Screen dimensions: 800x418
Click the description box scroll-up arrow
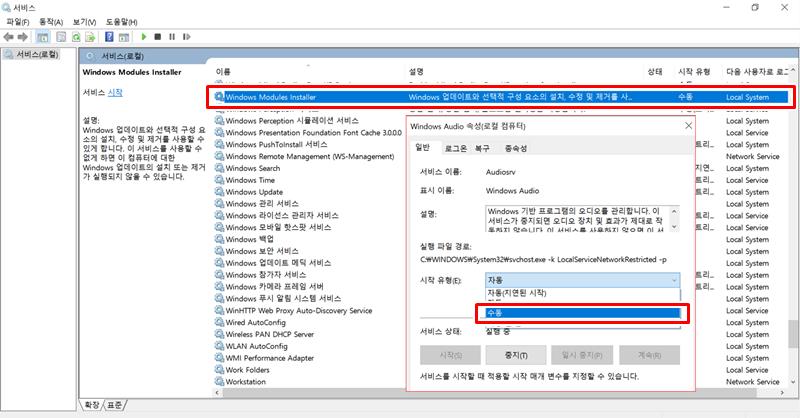[674, 211]
